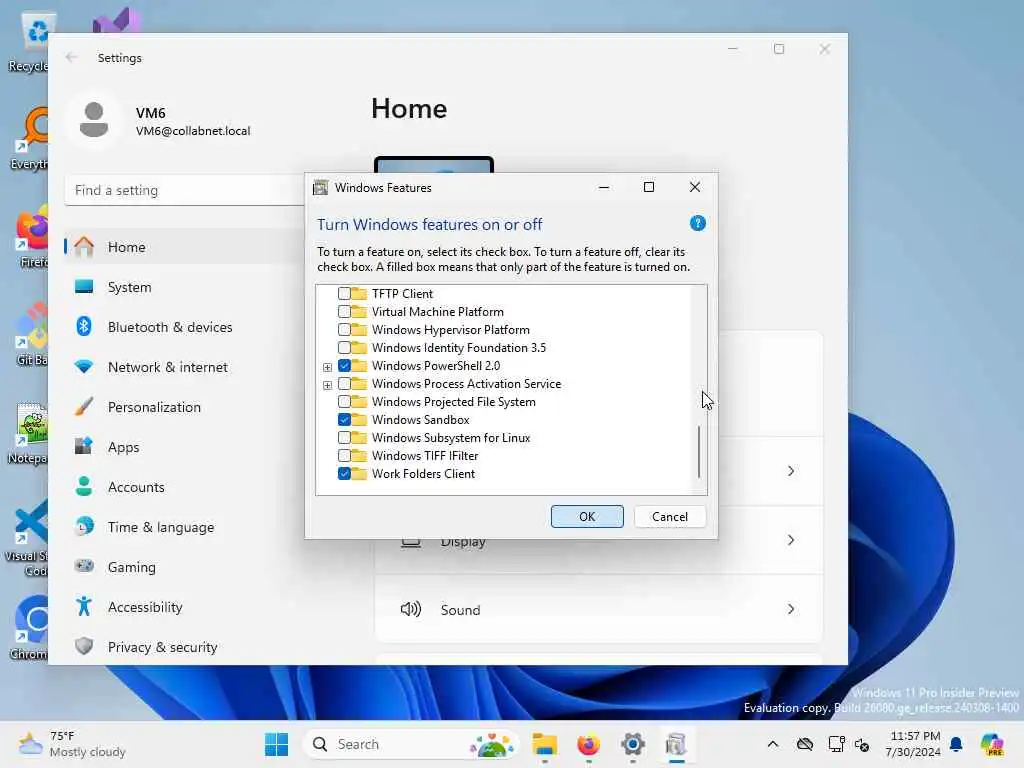Select the Gaming sidebar label

pyautogui.click(x=131, y=568)
